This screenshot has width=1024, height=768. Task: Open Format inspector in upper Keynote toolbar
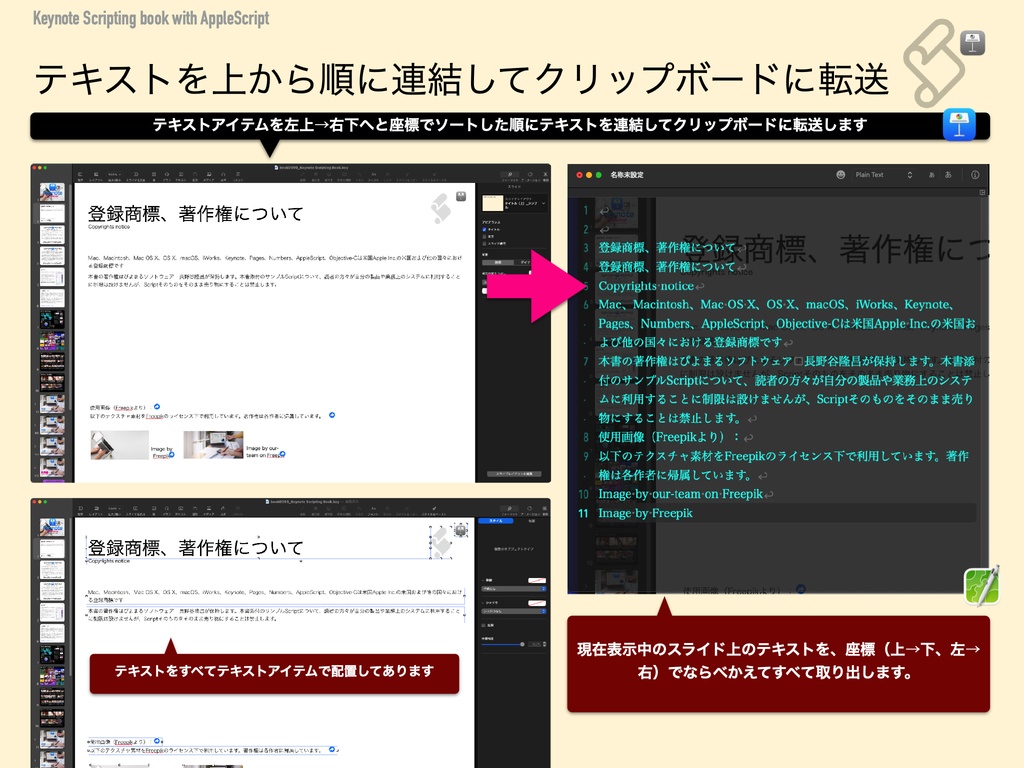[x=510, y=174]
